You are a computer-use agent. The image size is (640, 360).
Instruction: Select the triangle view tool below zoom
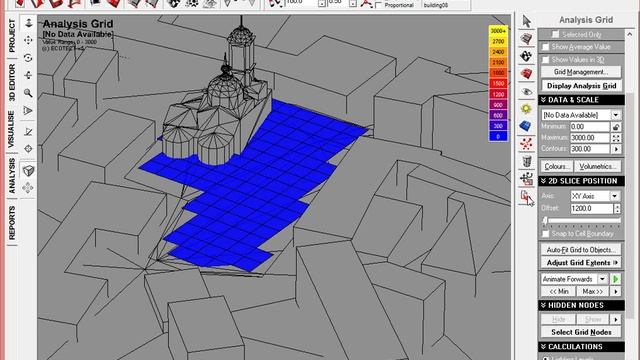[x=28, y=111]
